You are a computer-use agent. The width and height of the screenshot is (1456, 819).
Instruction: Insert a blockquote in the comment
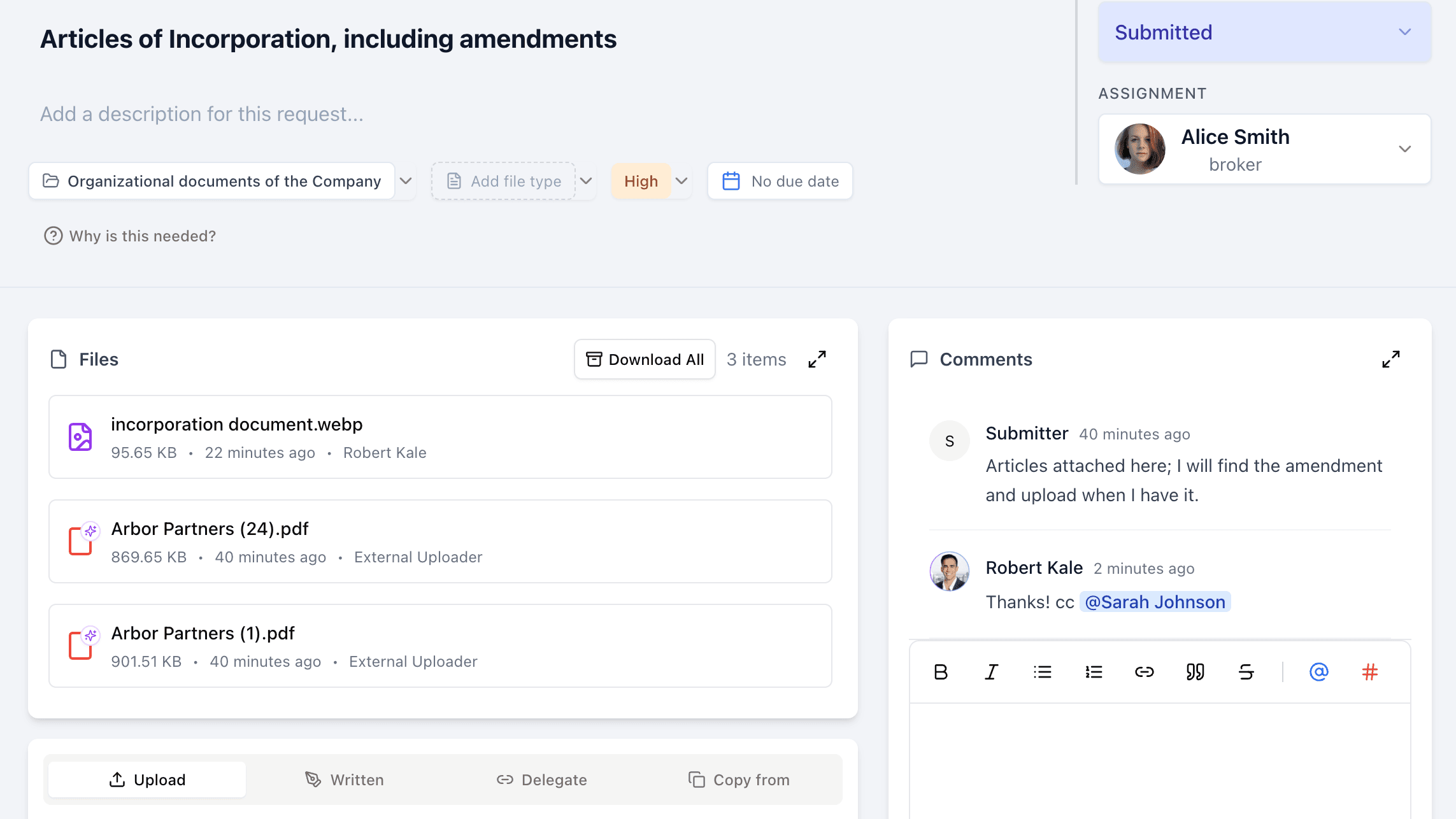pyautogui.click(x=1195, y=672)
